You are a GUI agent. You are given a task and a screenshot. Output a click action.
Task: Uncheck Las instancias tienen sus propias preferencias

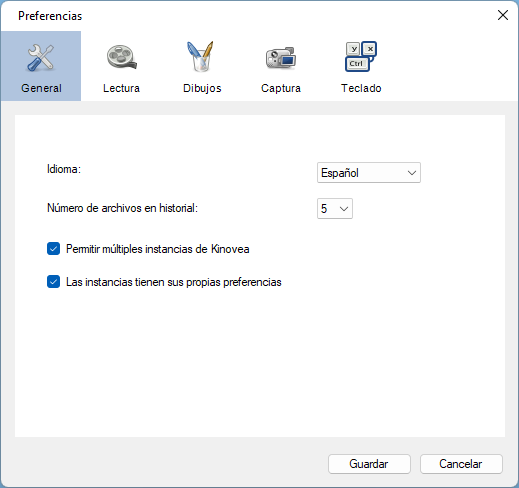coord(53,282)
